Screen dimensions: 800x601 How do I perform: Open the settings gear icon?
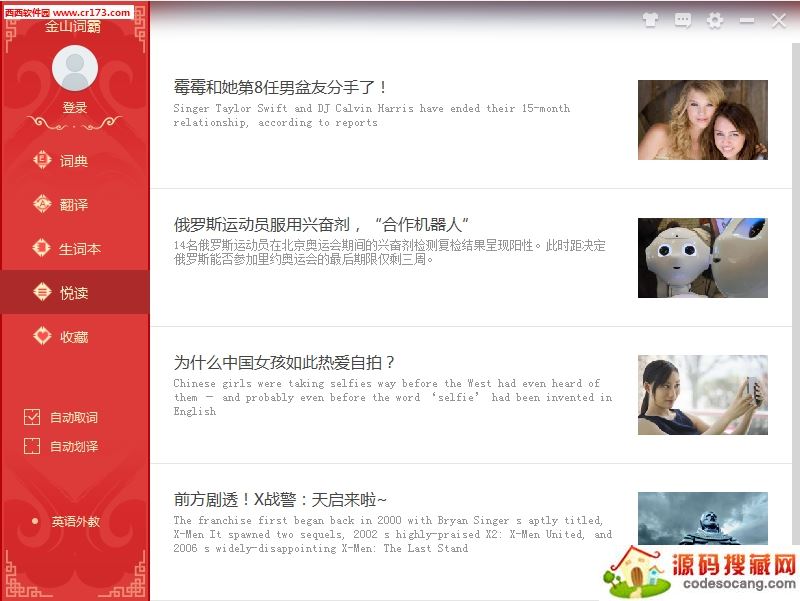715,20
